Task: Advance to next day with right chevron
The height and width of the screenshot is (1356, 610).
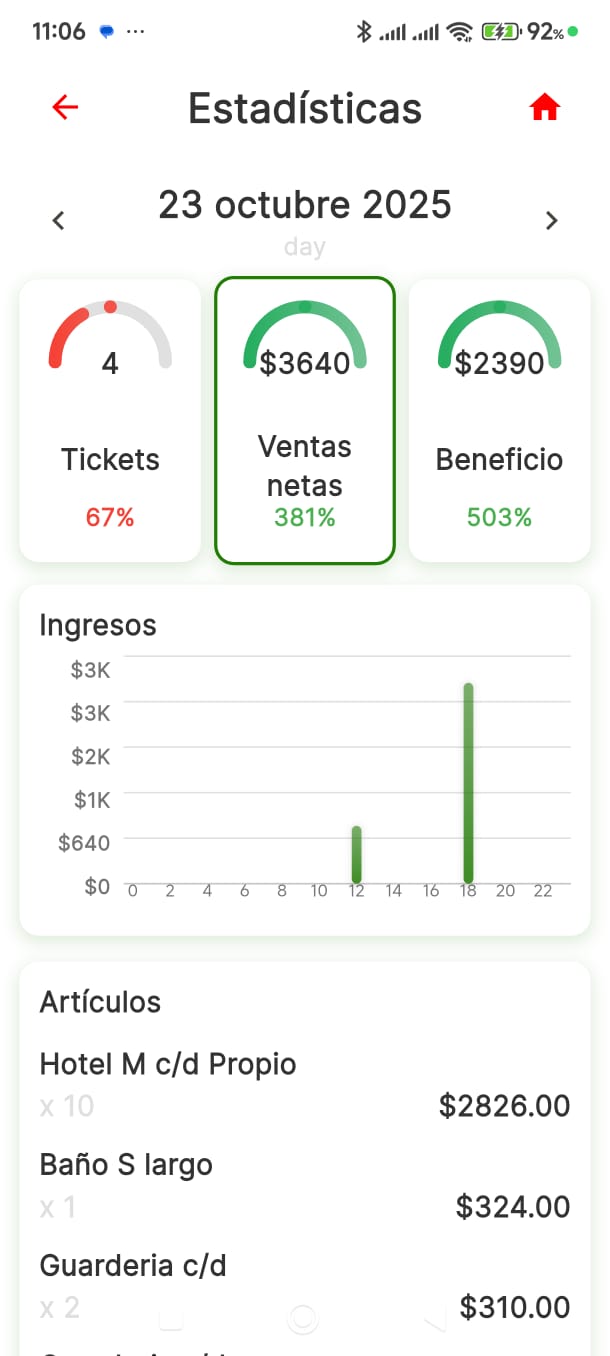Action: pos(551,220)
